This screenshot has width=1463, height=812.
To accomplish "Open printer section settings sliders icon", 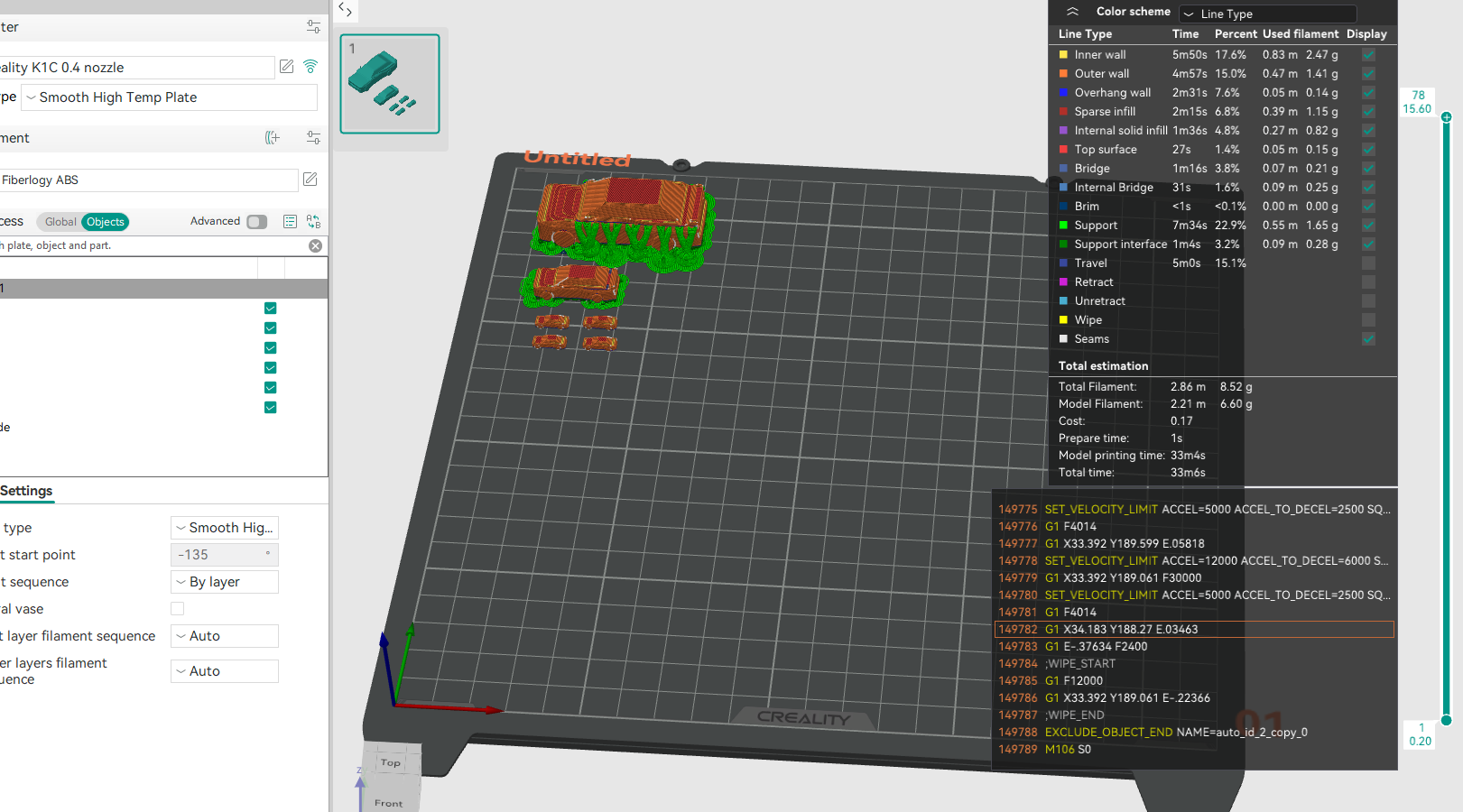I will click(313, 27).
